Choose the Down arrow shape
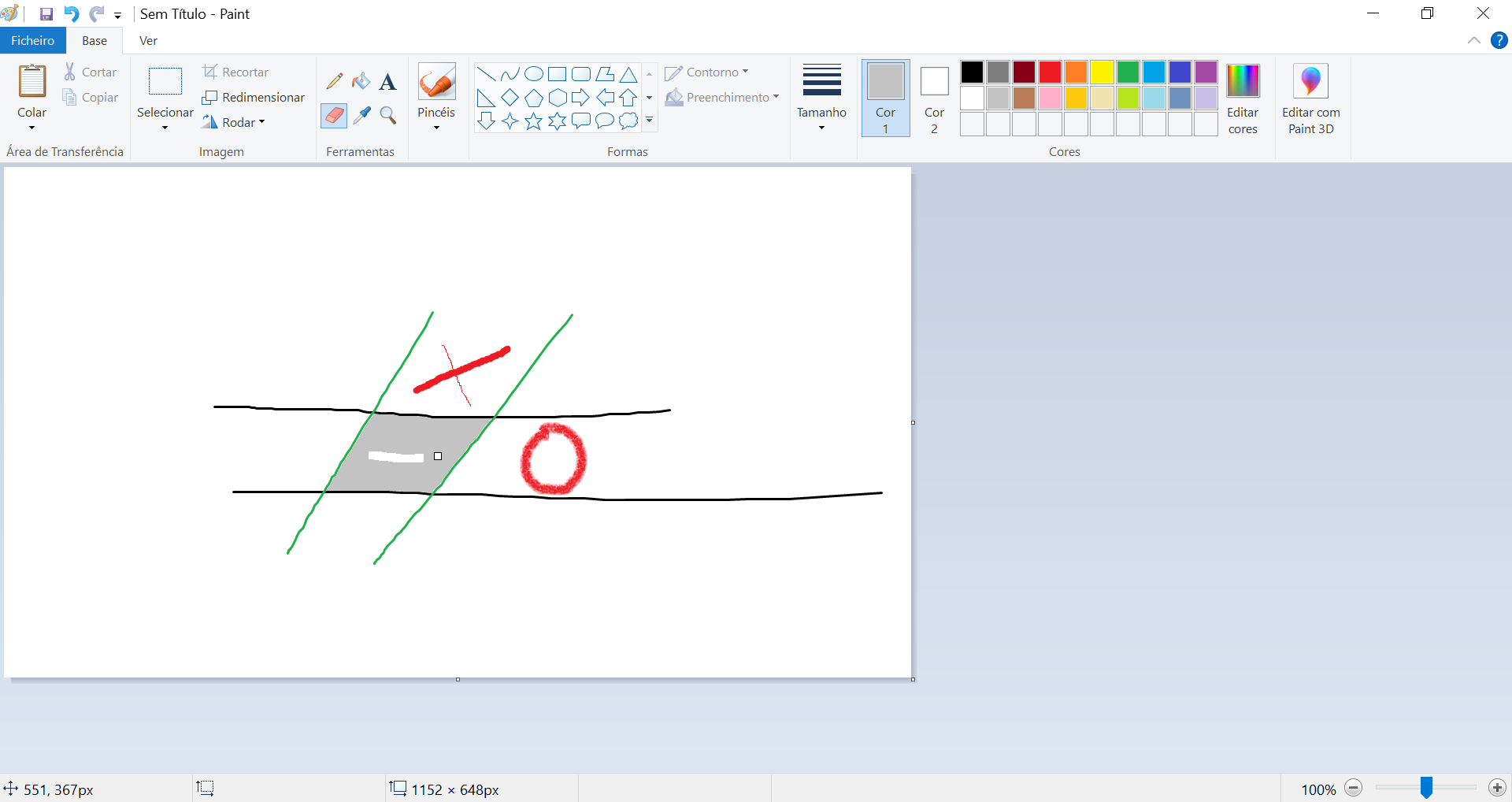 click(x=487, y=121)
